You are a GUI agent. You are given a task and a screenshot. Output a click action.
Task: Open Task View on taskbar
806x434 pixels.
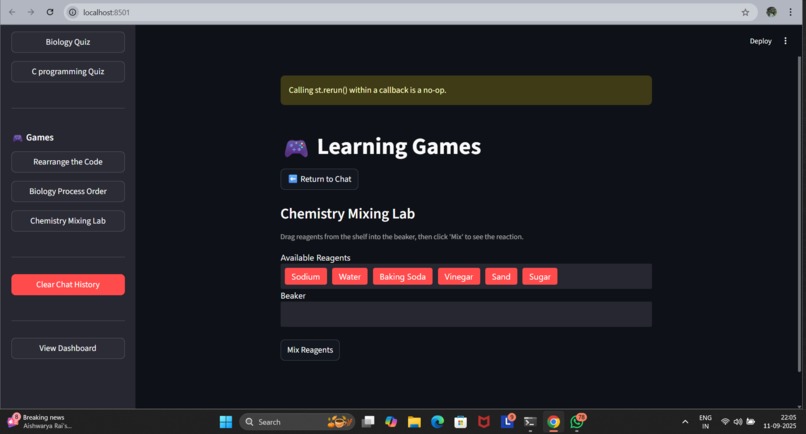[x=368, y=422]
